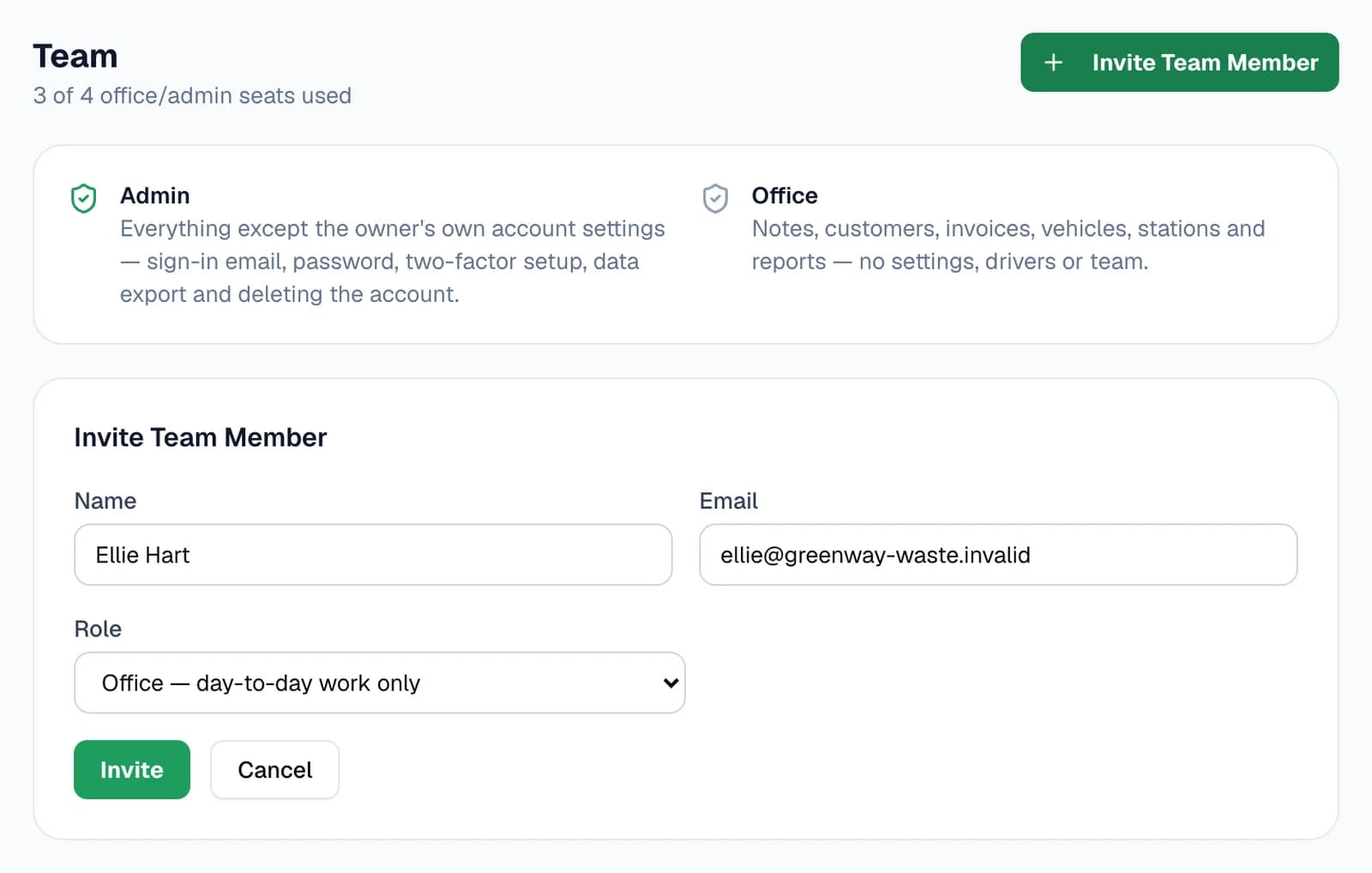Viewport: 1372px width, 873px height.
Task: Focus the Email field with ellie@greenway-waste.invalid
Action: tap(998, 555)
